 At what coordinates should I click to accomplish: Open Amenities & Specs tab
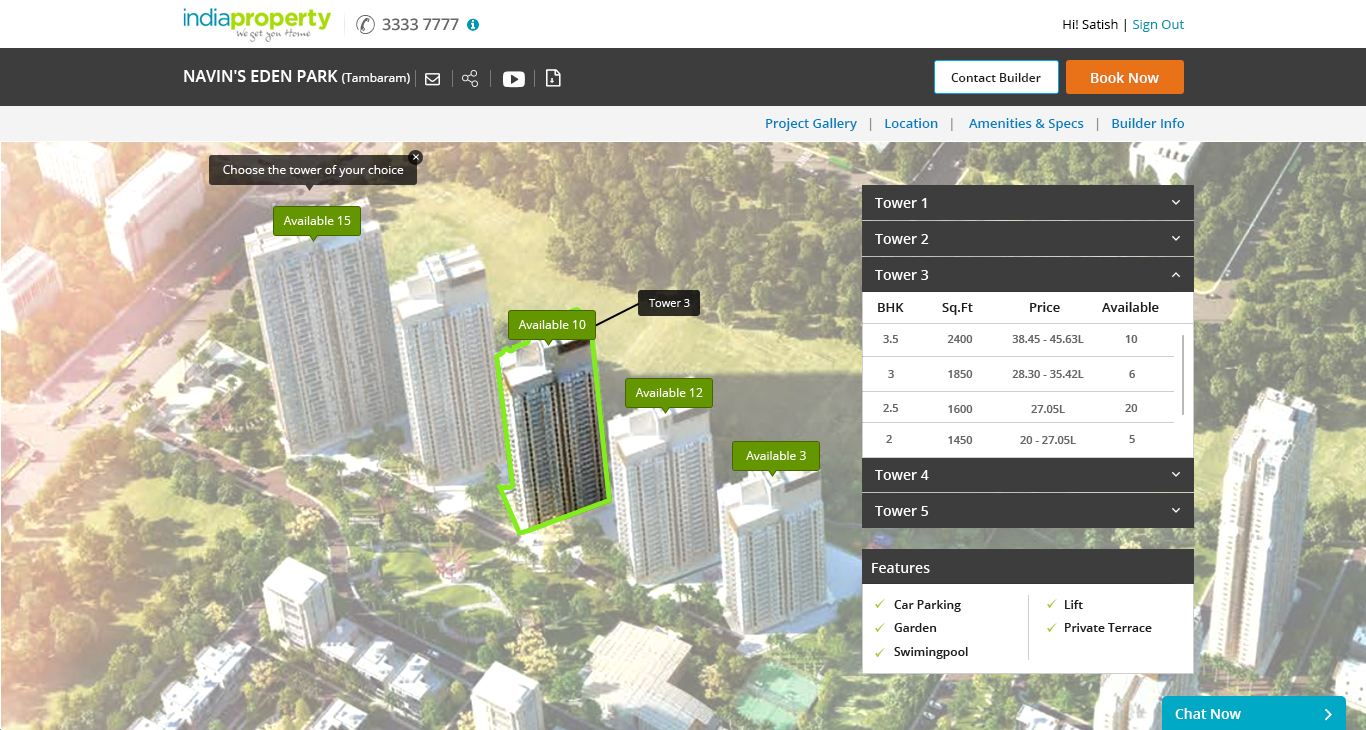tap(1026, 123)
